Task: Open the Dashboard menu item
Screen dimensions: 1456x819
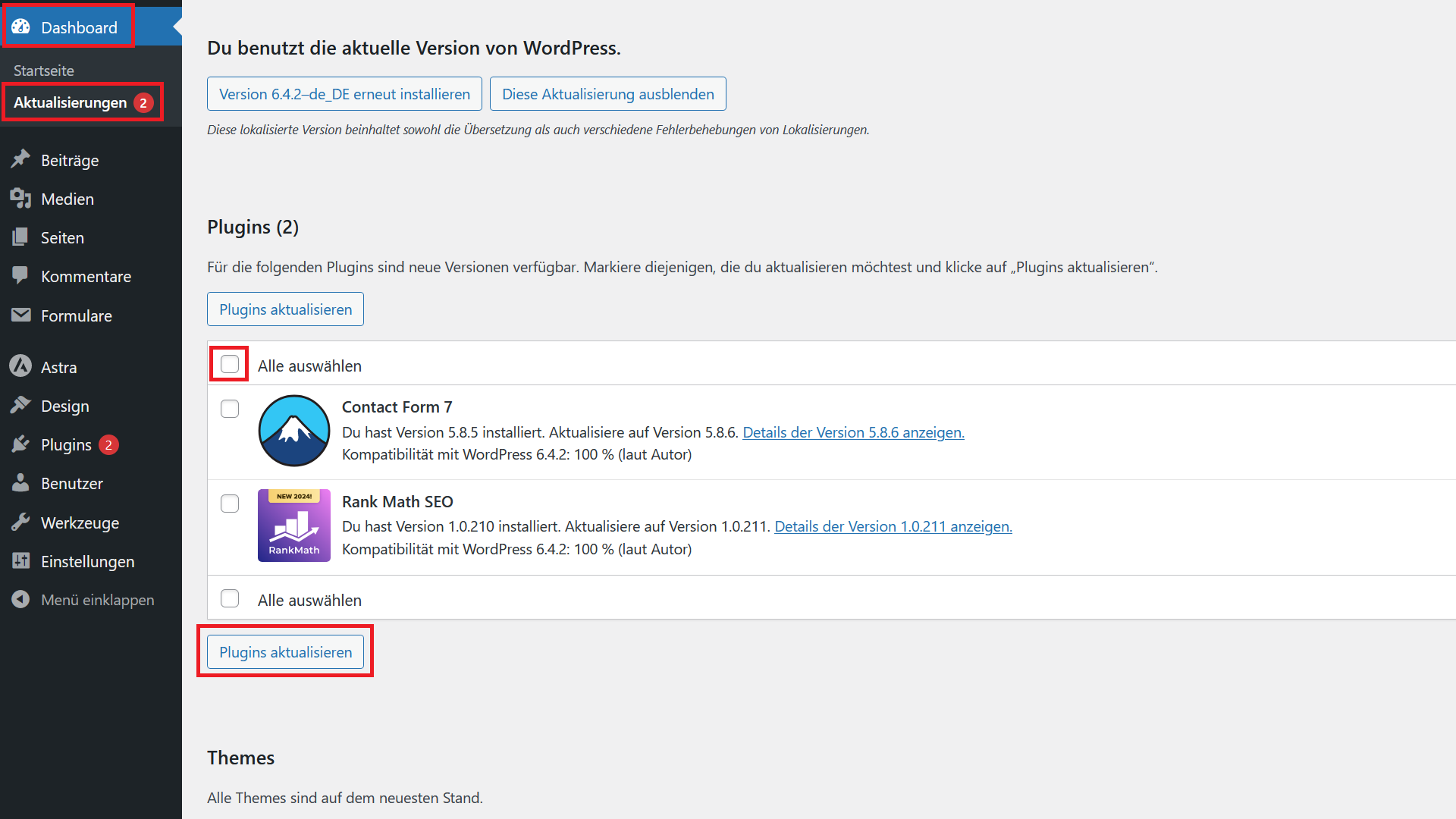Action: pos(91,27)
